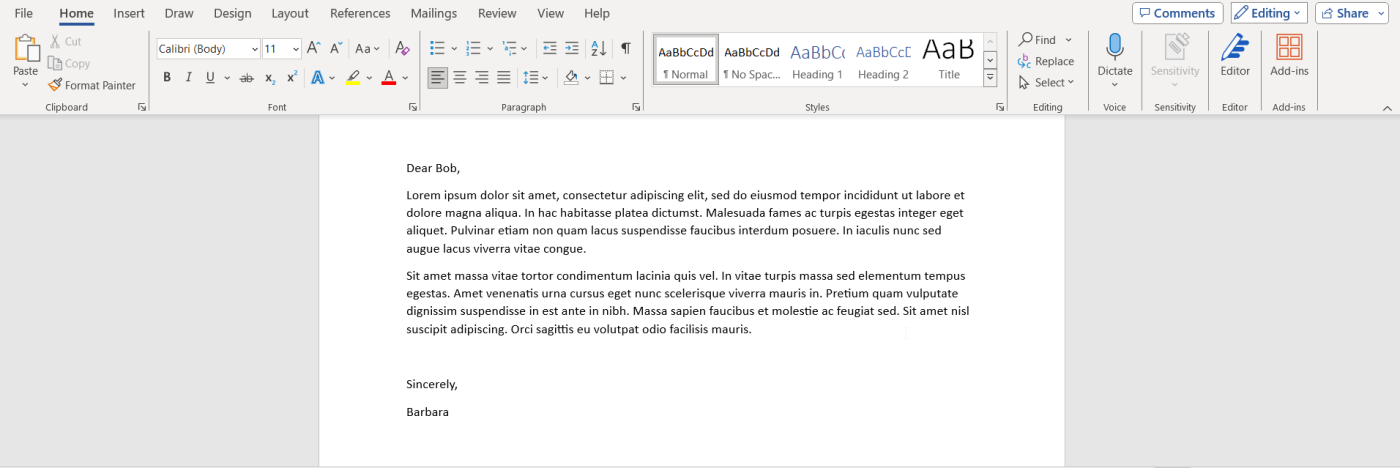1400x468 pixels.
Task: Open the Paragraph settings dialog launcher
Action: 637,107
